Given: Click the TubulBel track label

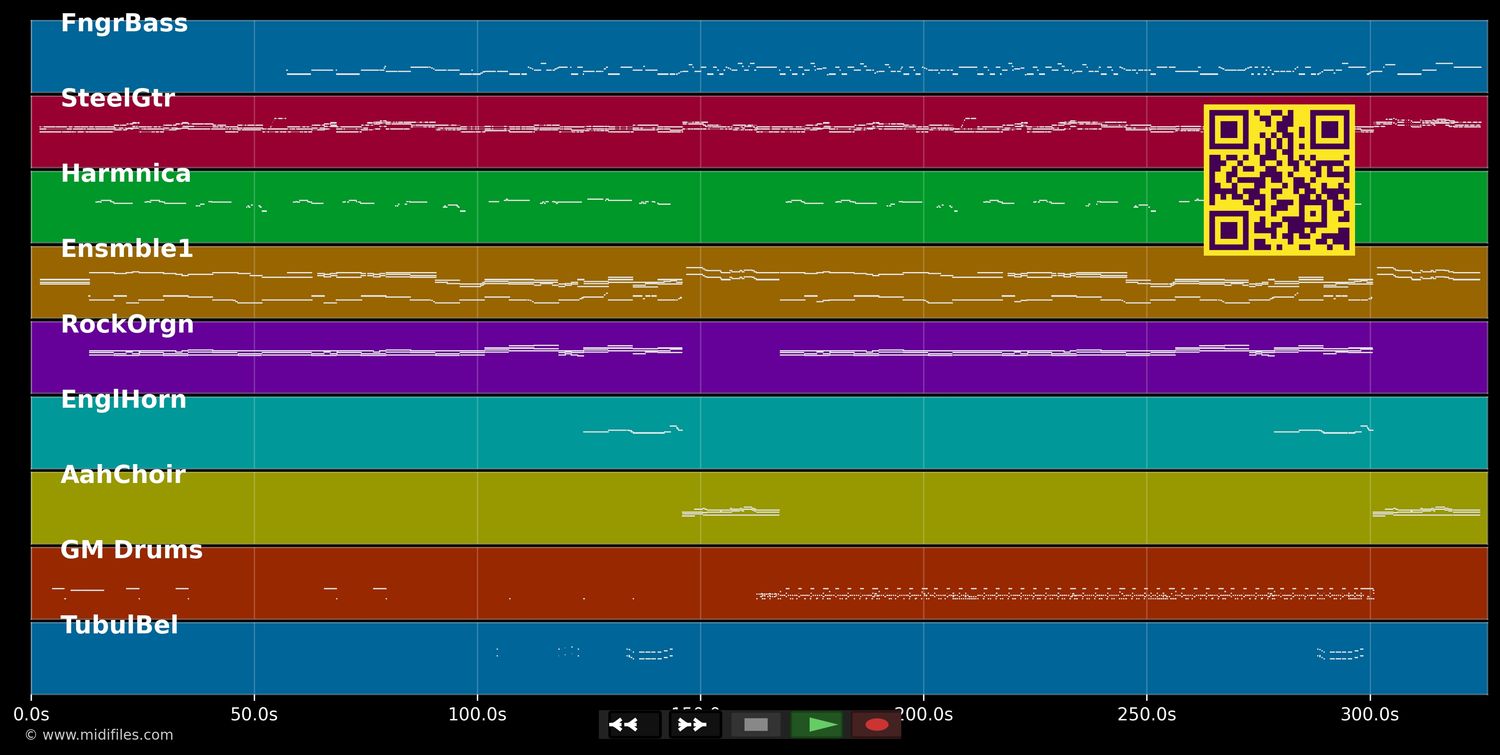Looking at the screenshot, I should tap(119, 626).
